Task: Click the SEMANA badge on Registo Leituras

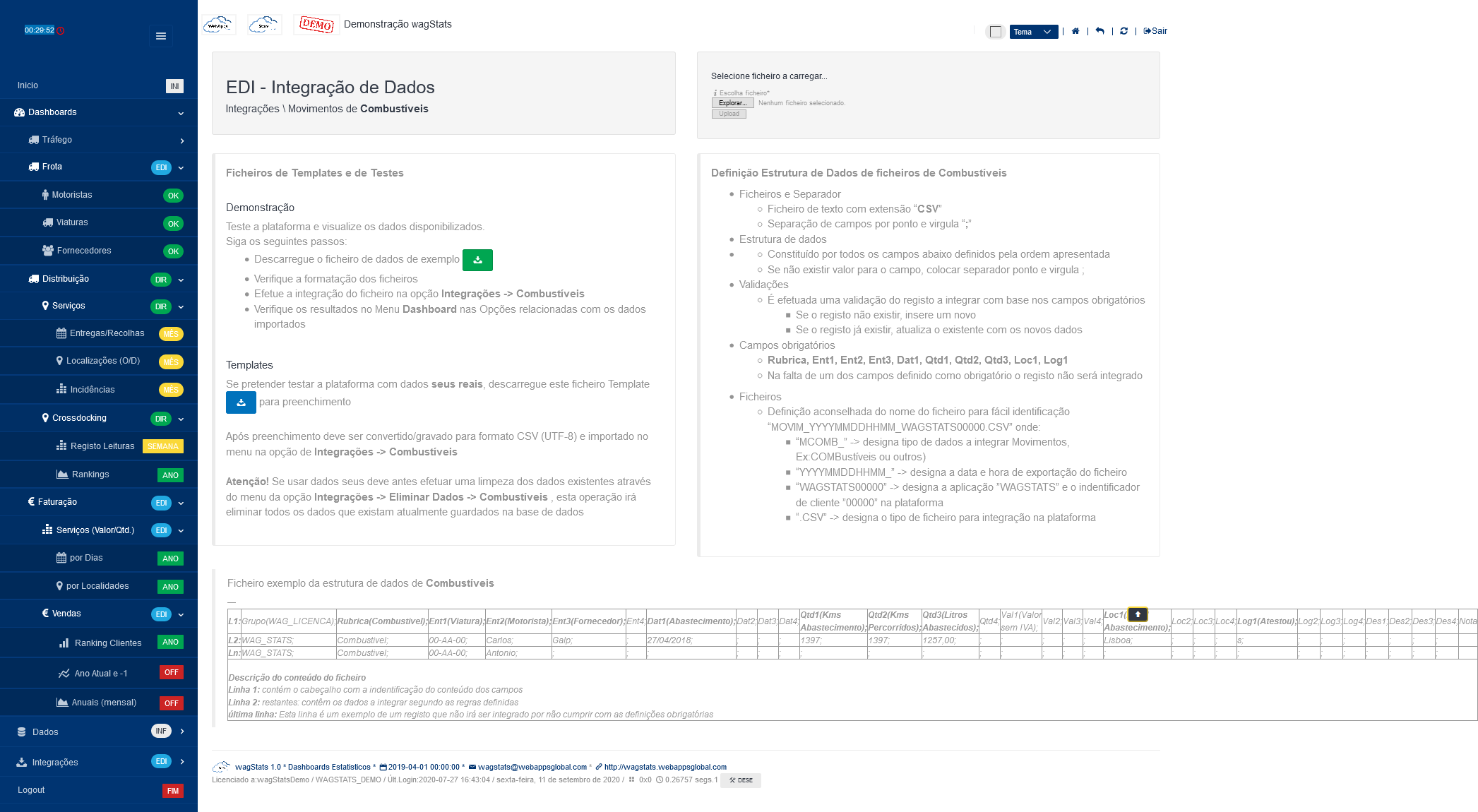Action: pyautogui.click(x=163, y=446)
